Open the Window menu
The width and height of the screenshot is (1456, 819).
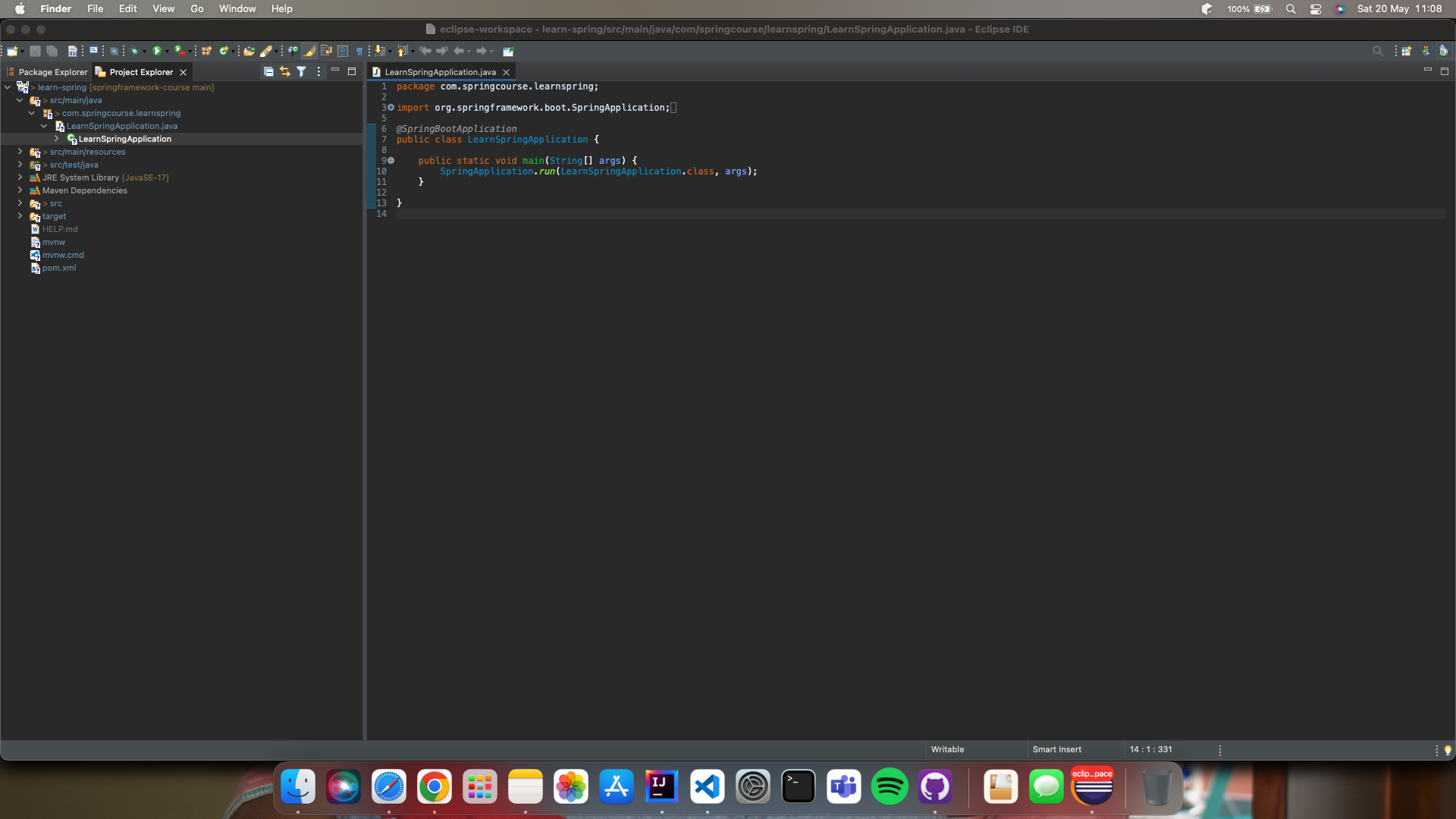click(237, 8)
